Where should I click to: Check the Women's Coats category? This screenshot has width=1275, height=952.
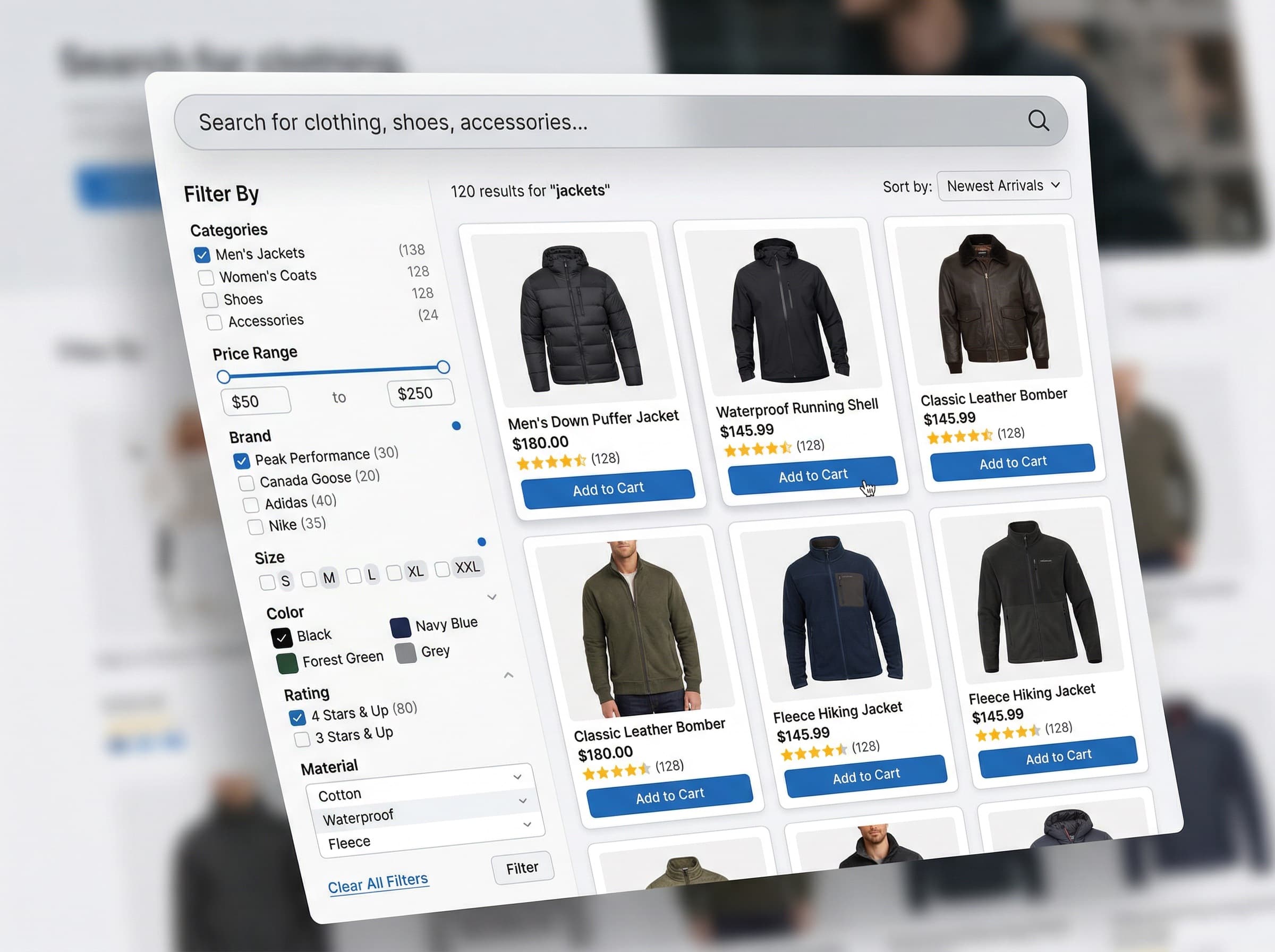(x=206, y=277)
